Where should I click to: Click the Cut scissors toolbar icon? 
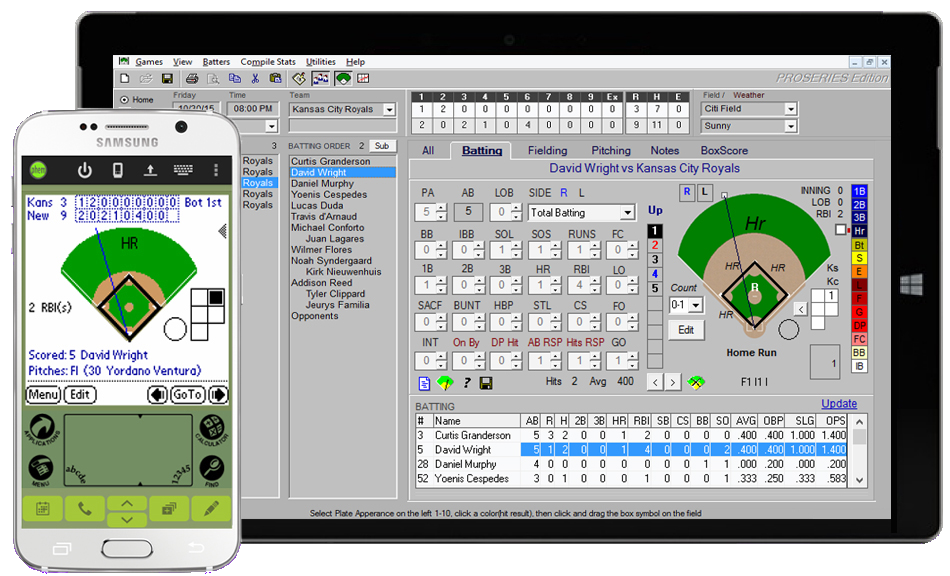[x=255, y=78]
